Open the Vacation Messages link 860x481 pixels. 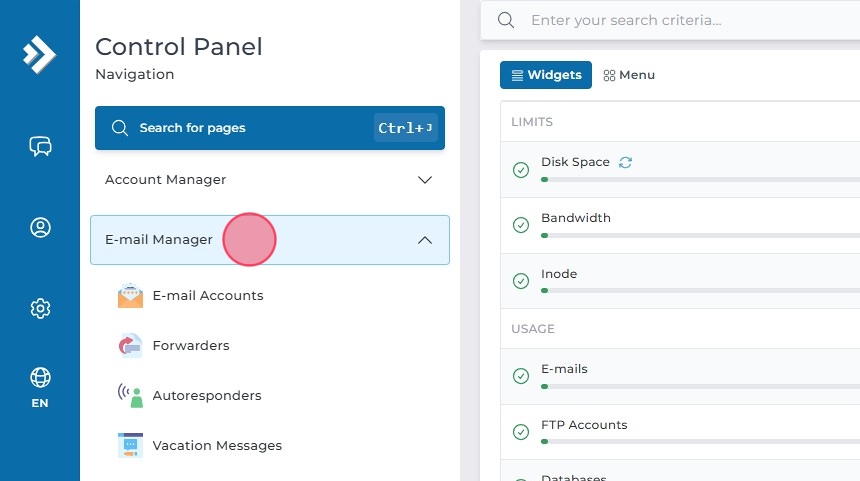click(x=217, y=446)
